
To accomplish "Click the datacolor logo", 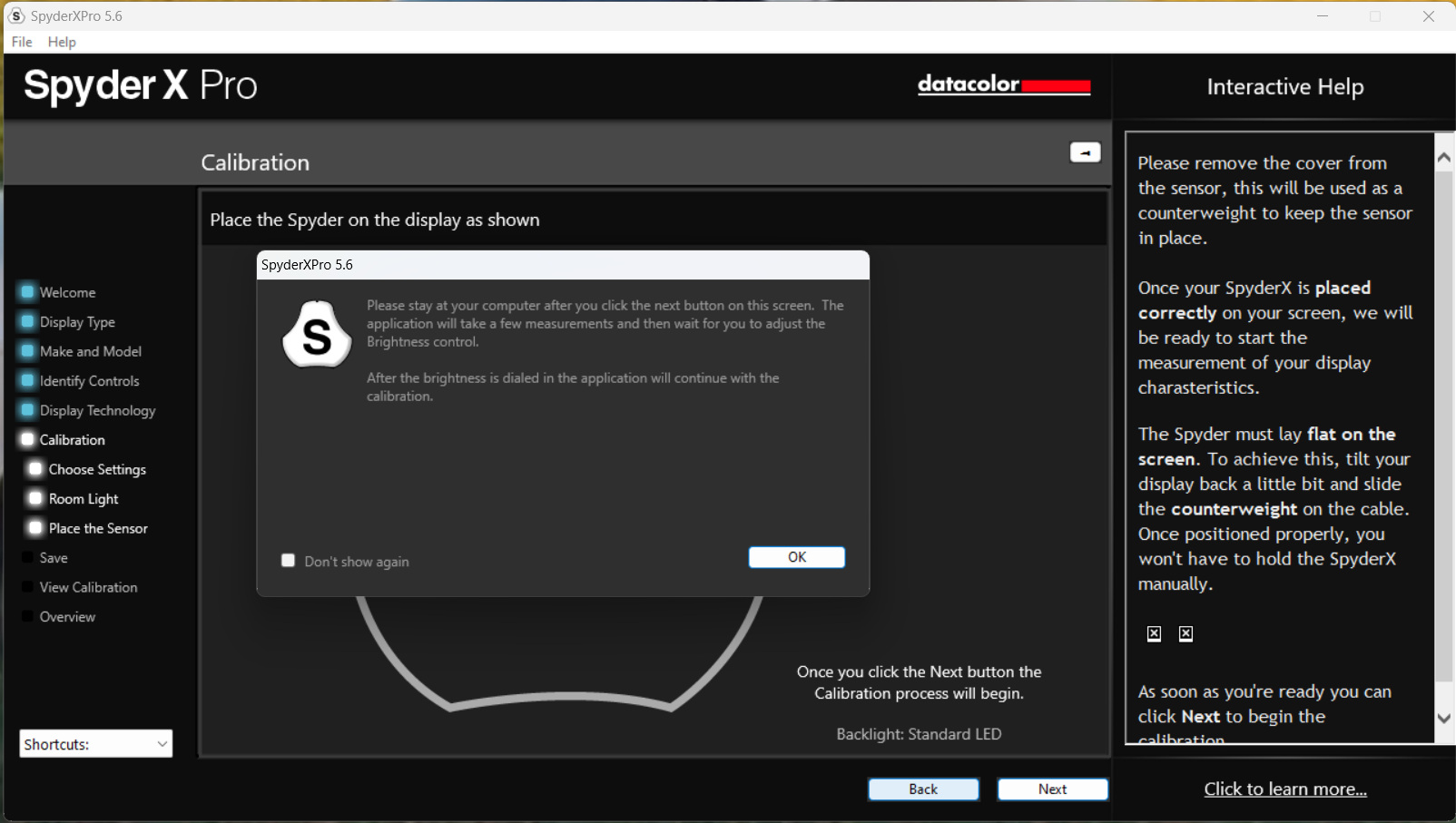I will click(1004, 84).
